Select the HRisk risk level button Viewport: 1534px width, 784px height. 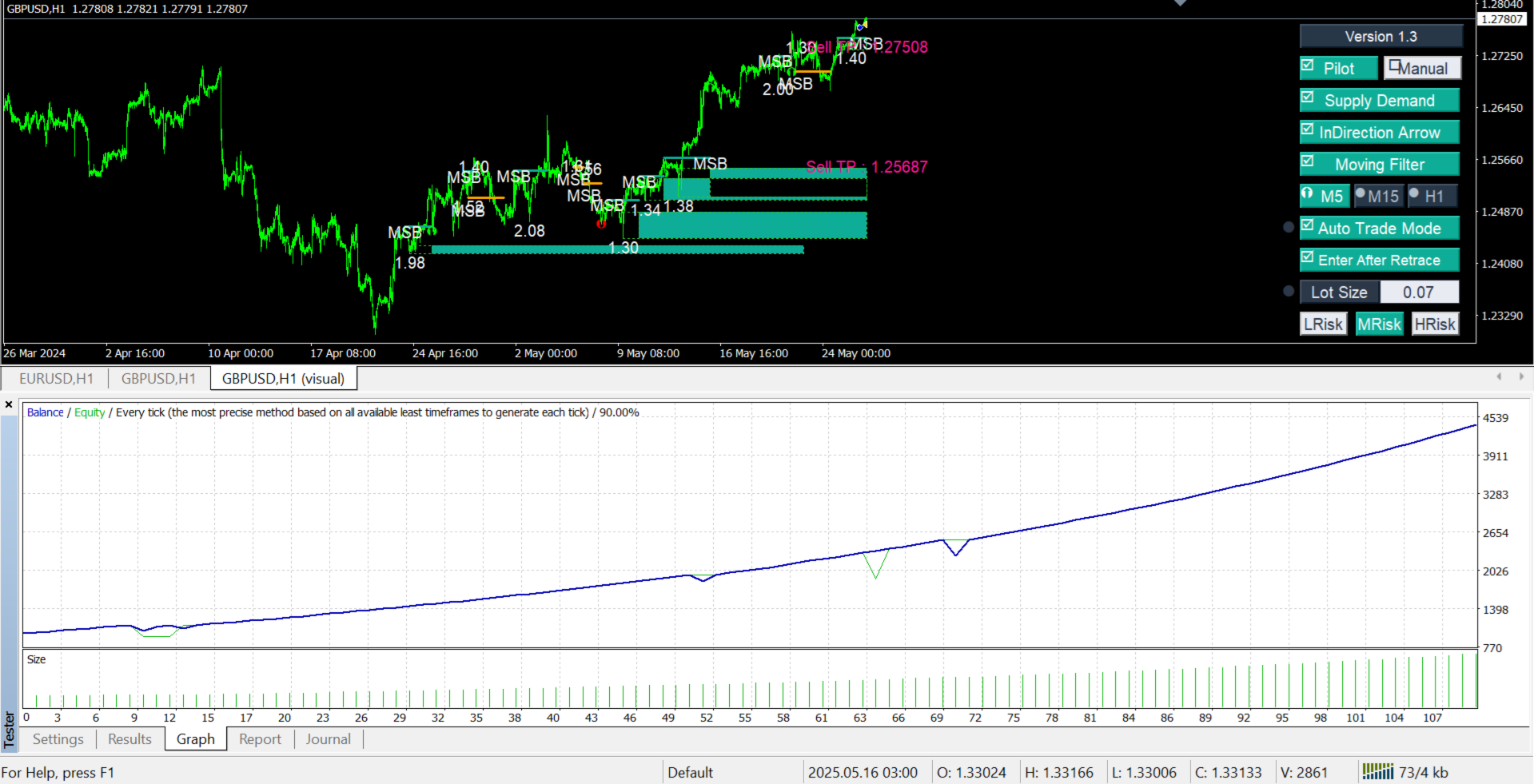pyautogui.click(x=1435, y=324)
